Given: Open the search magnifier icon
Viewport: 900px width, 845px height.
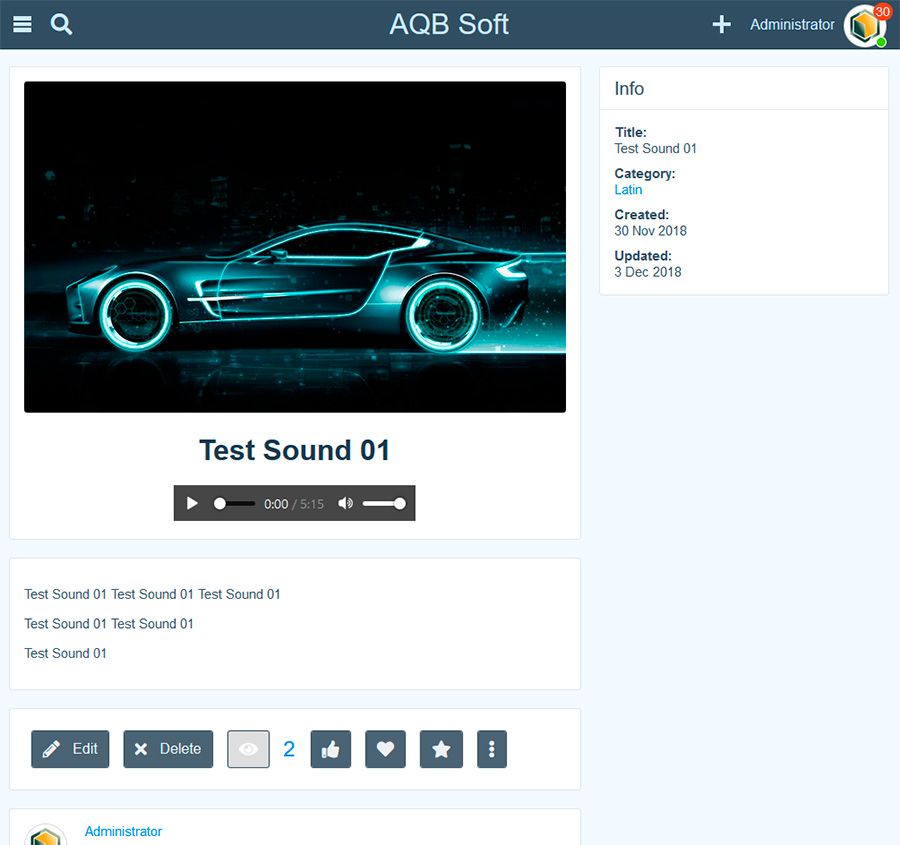Looking at the screenshot, I should pyautogui.click(x=61, y=24).
